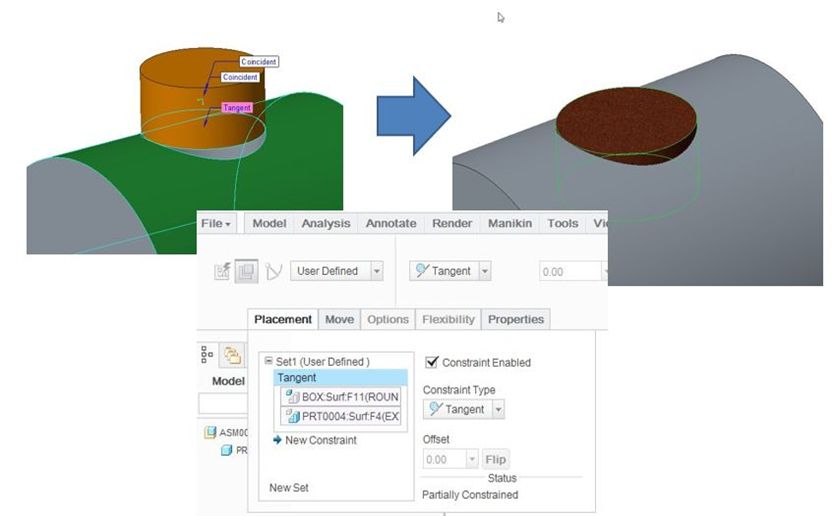Image resolution: width=835 pixels, height=516 pixels.
Task: Click the Constraint Type label
Action: pos(459,390)
